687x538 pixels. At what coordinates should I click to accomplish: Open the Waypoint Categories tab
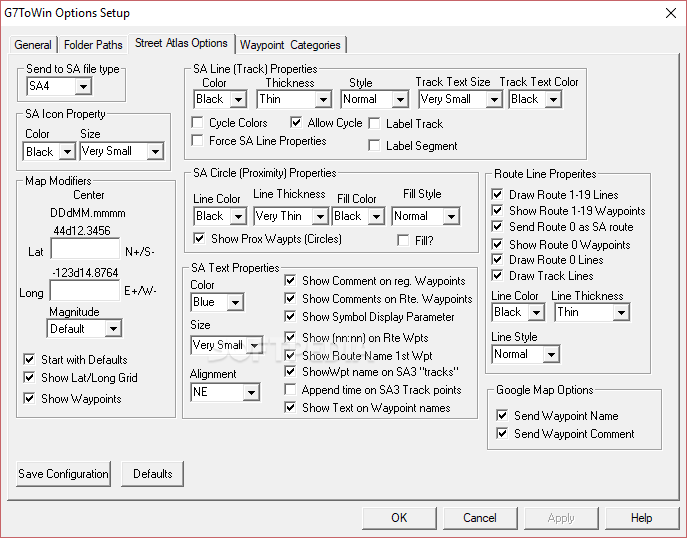click(x=290, y=45)
